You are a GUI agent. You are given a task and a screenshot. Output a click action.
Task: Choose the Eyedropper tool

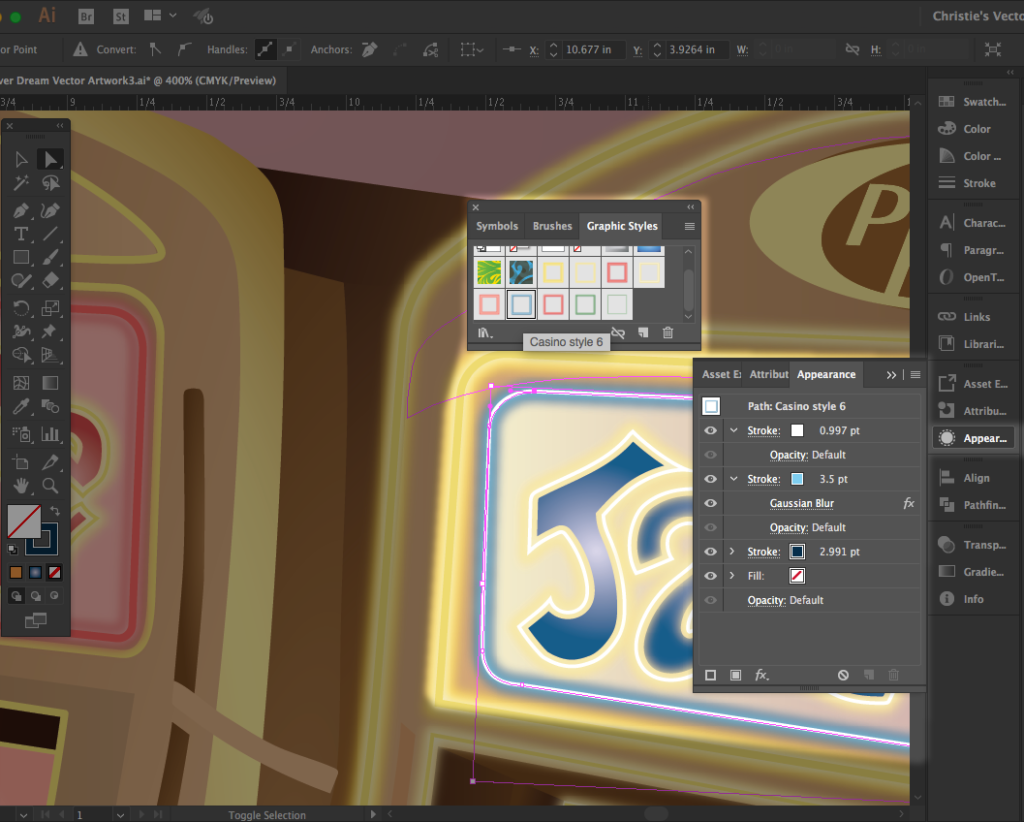pos(21,408)
